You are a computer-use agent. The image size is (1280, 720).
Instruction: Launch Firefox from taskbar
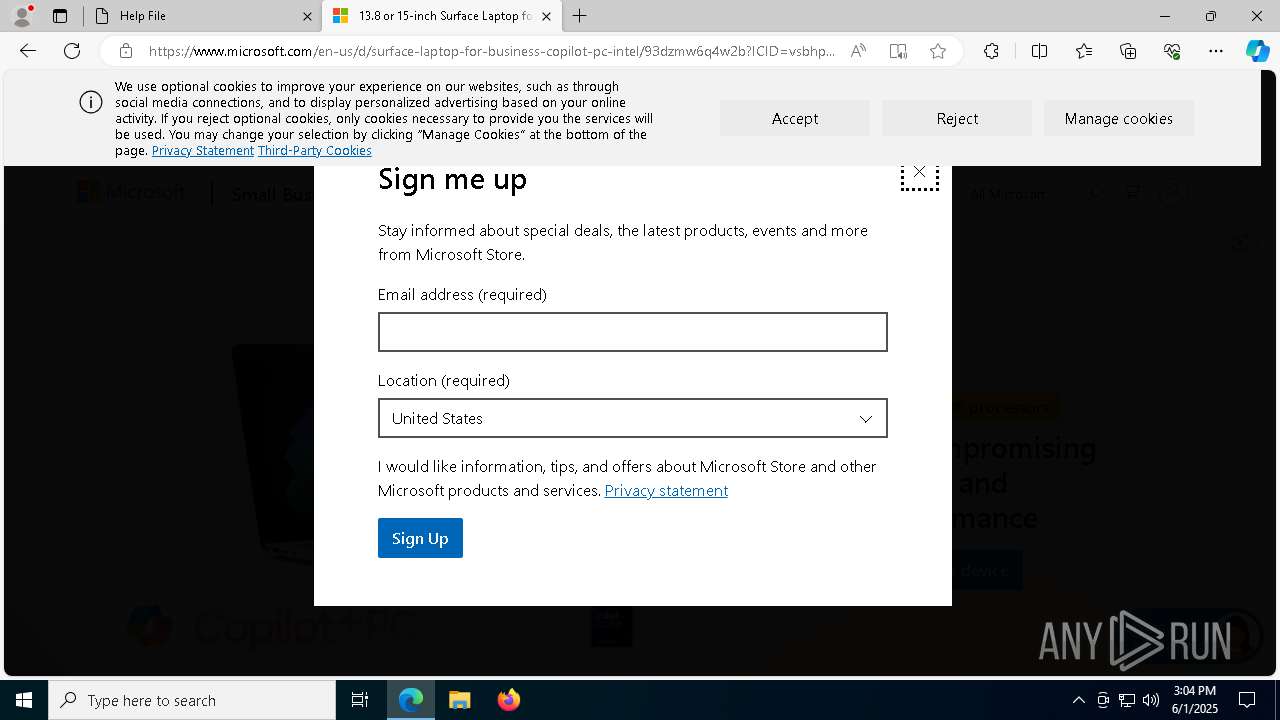click(508, 700)
